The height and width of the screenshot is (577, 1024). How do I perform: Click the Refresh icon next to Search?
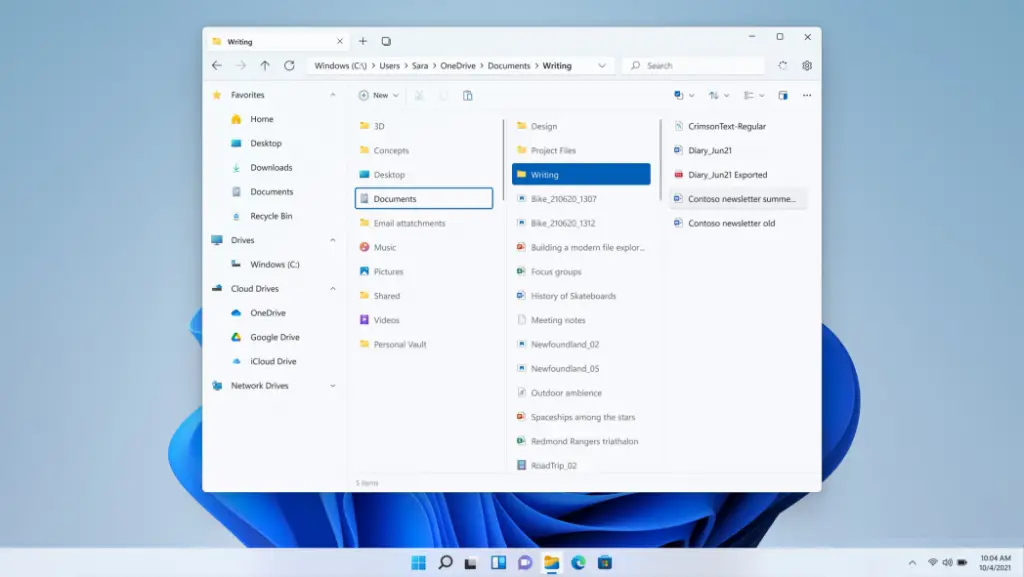coord(784,65)
